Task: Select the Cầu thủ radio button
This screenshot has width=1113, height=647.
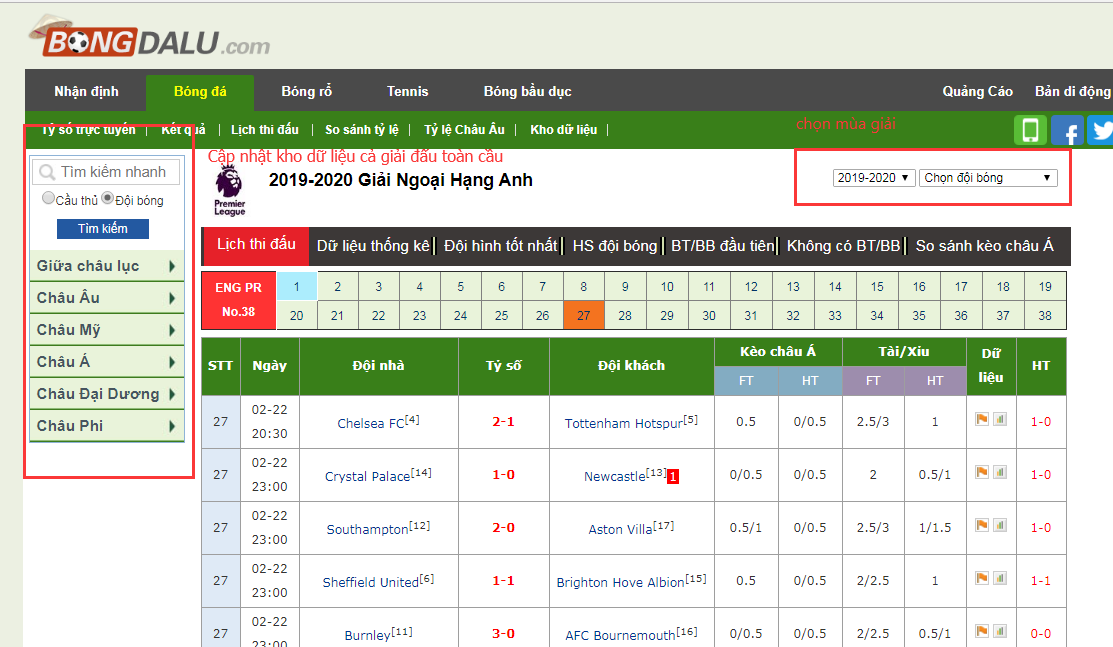Action: point(48,198)
